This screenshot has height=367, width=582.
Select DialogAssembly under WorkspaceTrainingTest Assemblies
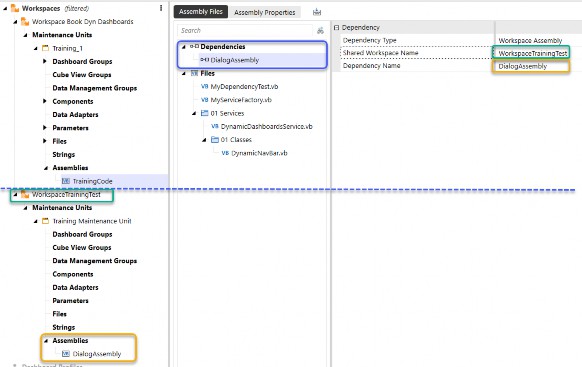point(97,354)
